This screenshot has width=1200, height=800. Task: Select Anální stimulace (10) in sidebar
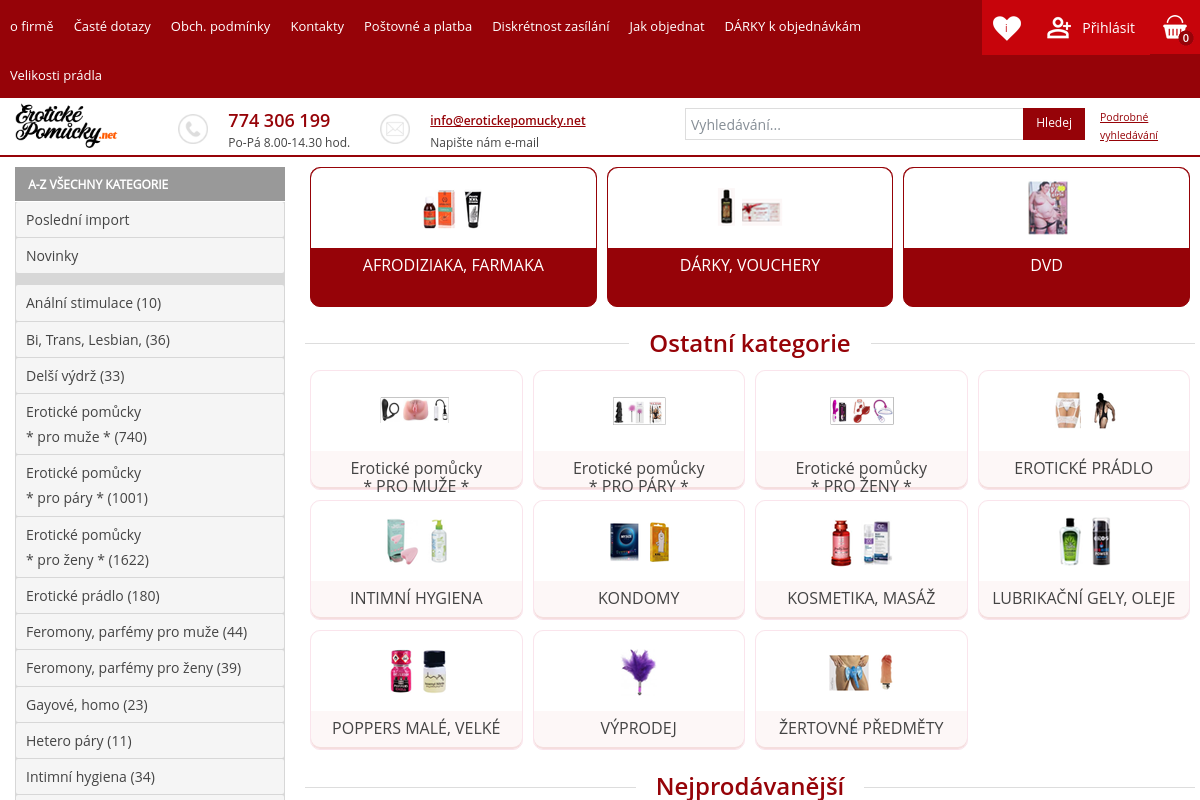(150, 303)
